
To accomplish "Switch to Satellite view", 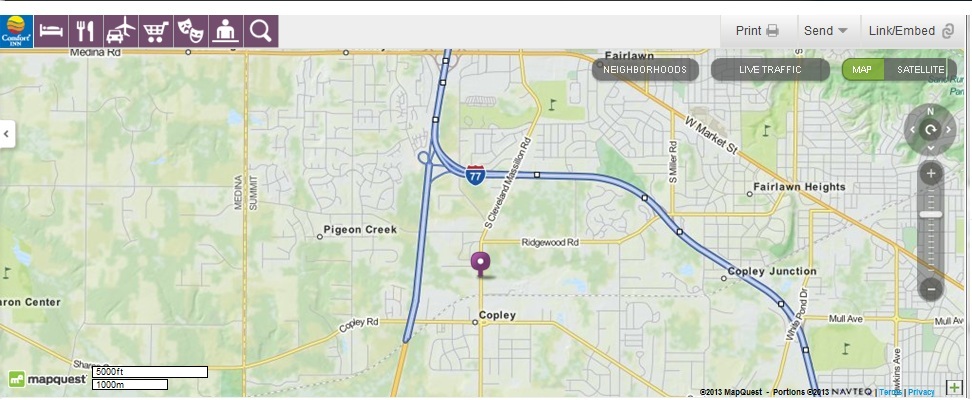I will point(921,69).
